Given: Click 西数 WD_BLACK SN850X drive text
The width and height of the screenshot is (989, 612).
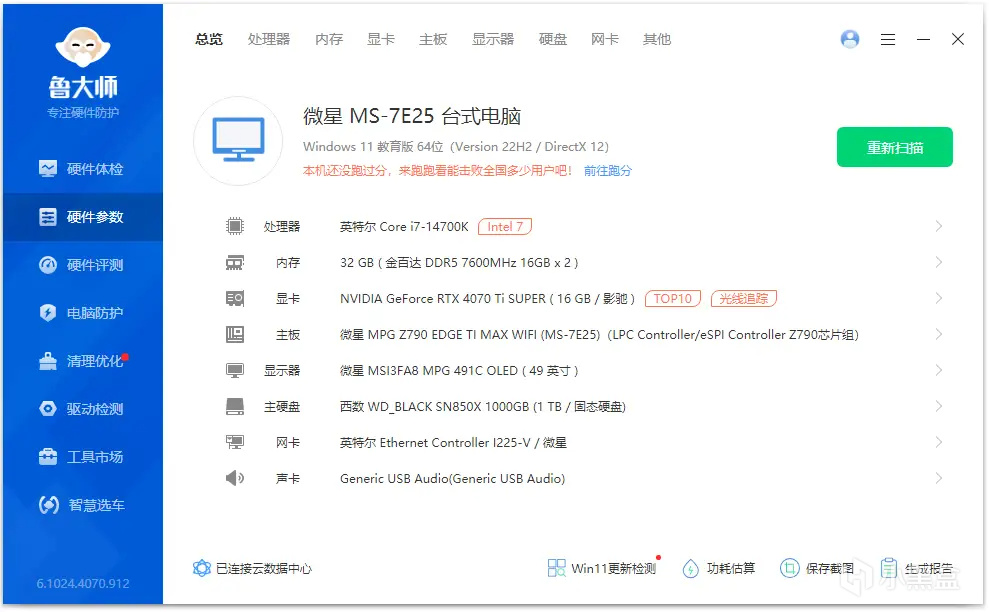Looking at the screenshot, I should [x=483, y=406].
